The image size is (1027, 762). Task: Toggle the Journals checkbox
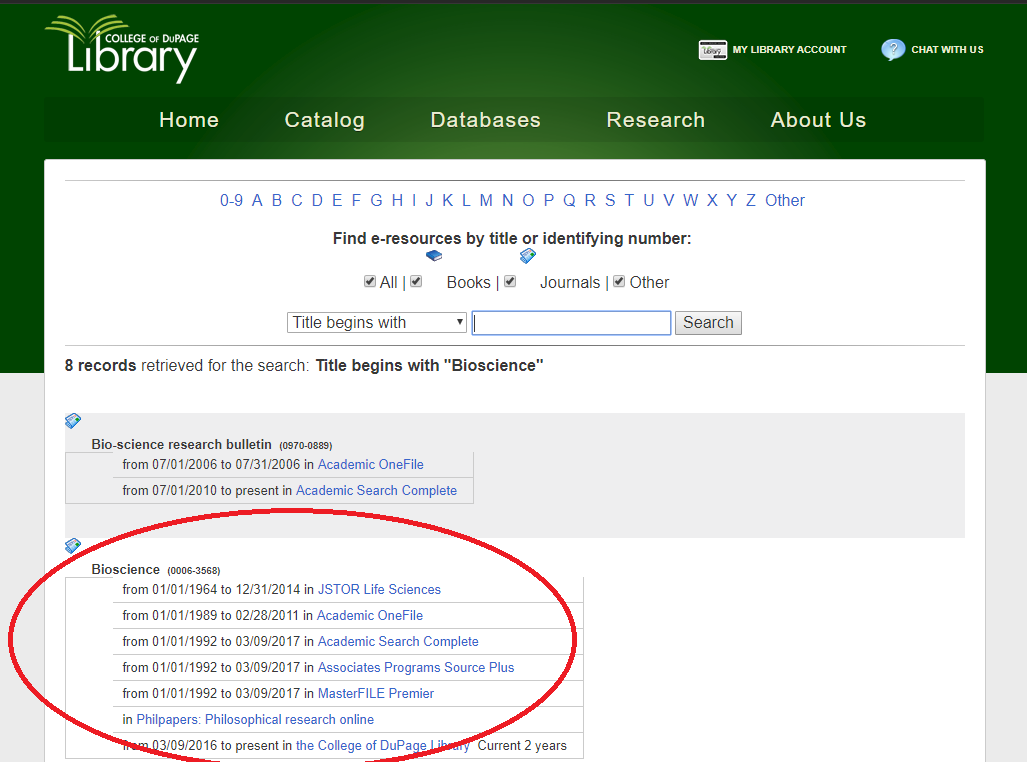pos(510,282)
